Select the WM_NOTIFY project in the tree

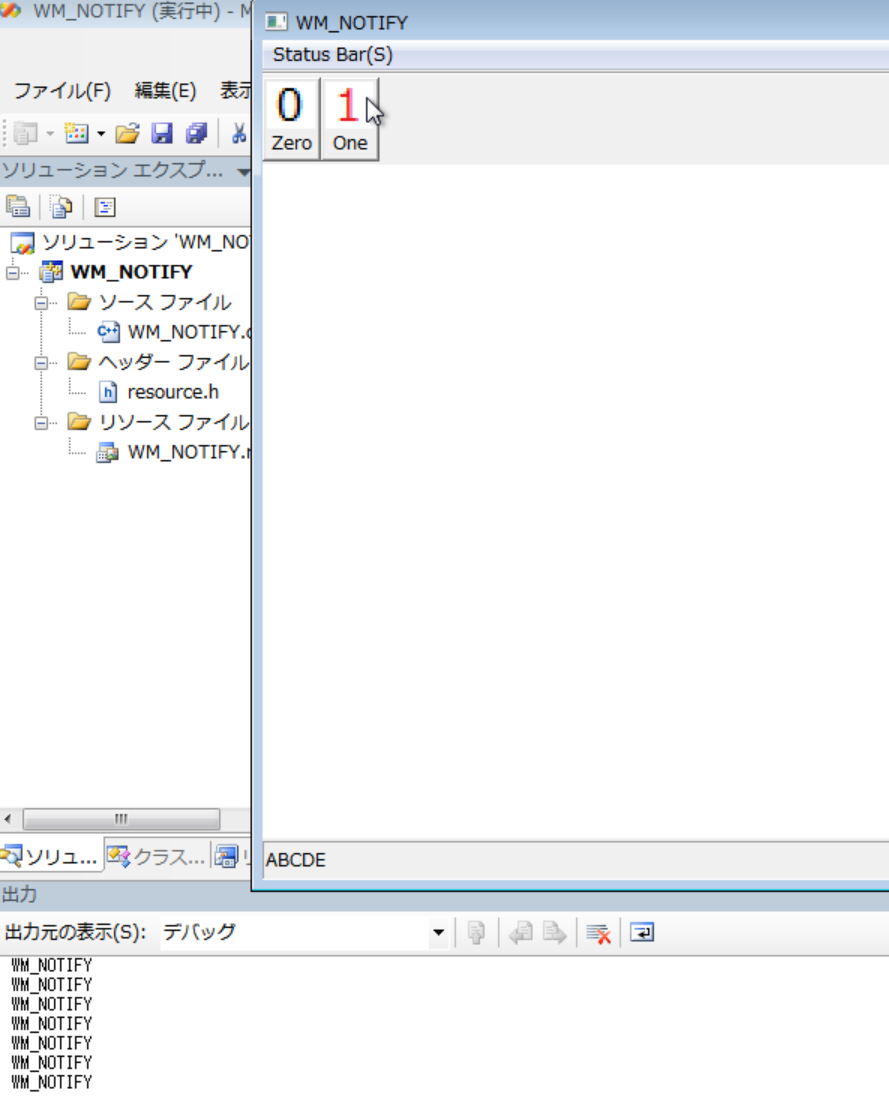(132, 272)
